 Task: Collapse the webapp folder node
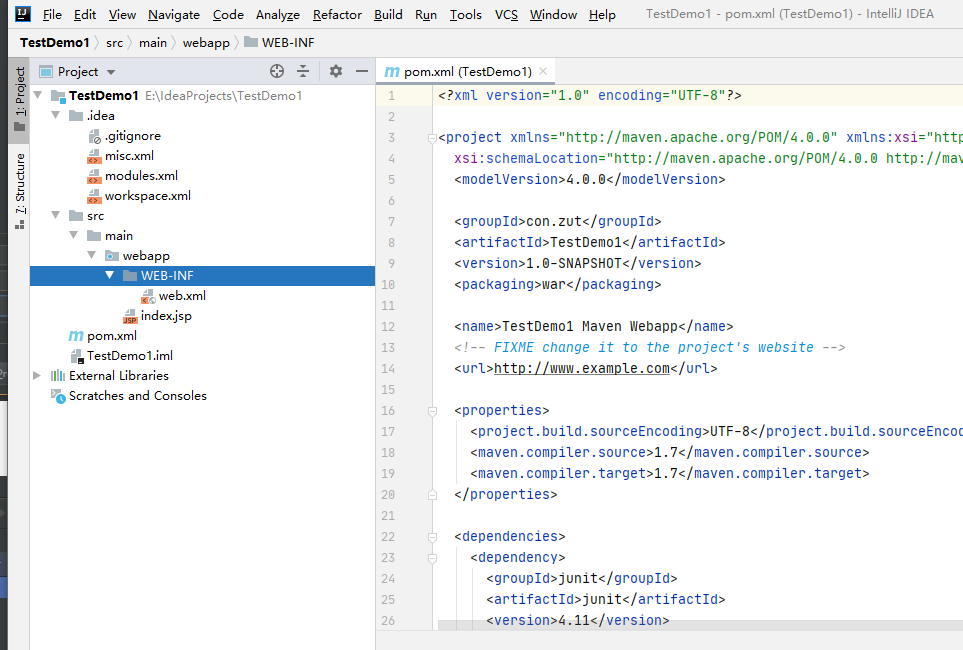click(x=92, y=256)
